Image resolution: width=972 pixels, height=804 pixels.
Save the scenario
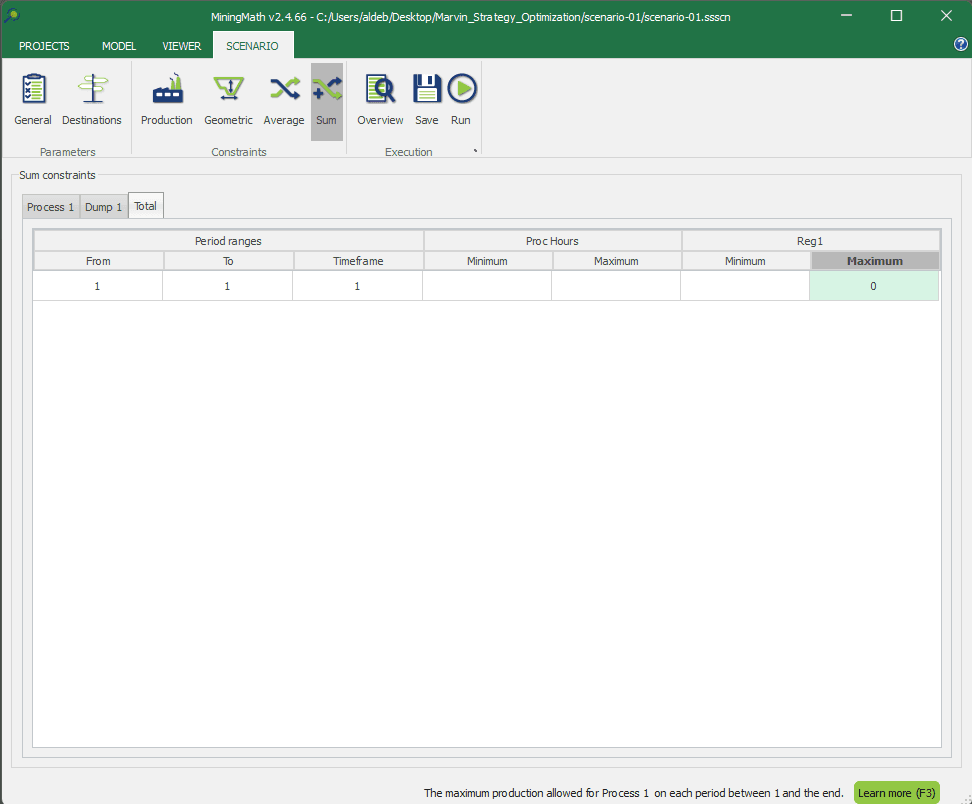427,100
